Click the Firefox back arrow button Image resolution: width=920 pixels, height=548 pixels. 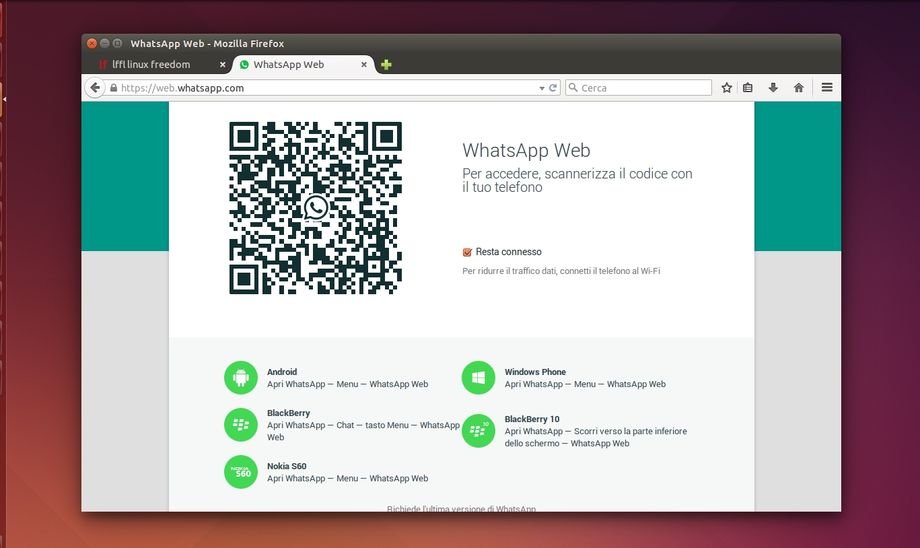(x=95, y=88)
